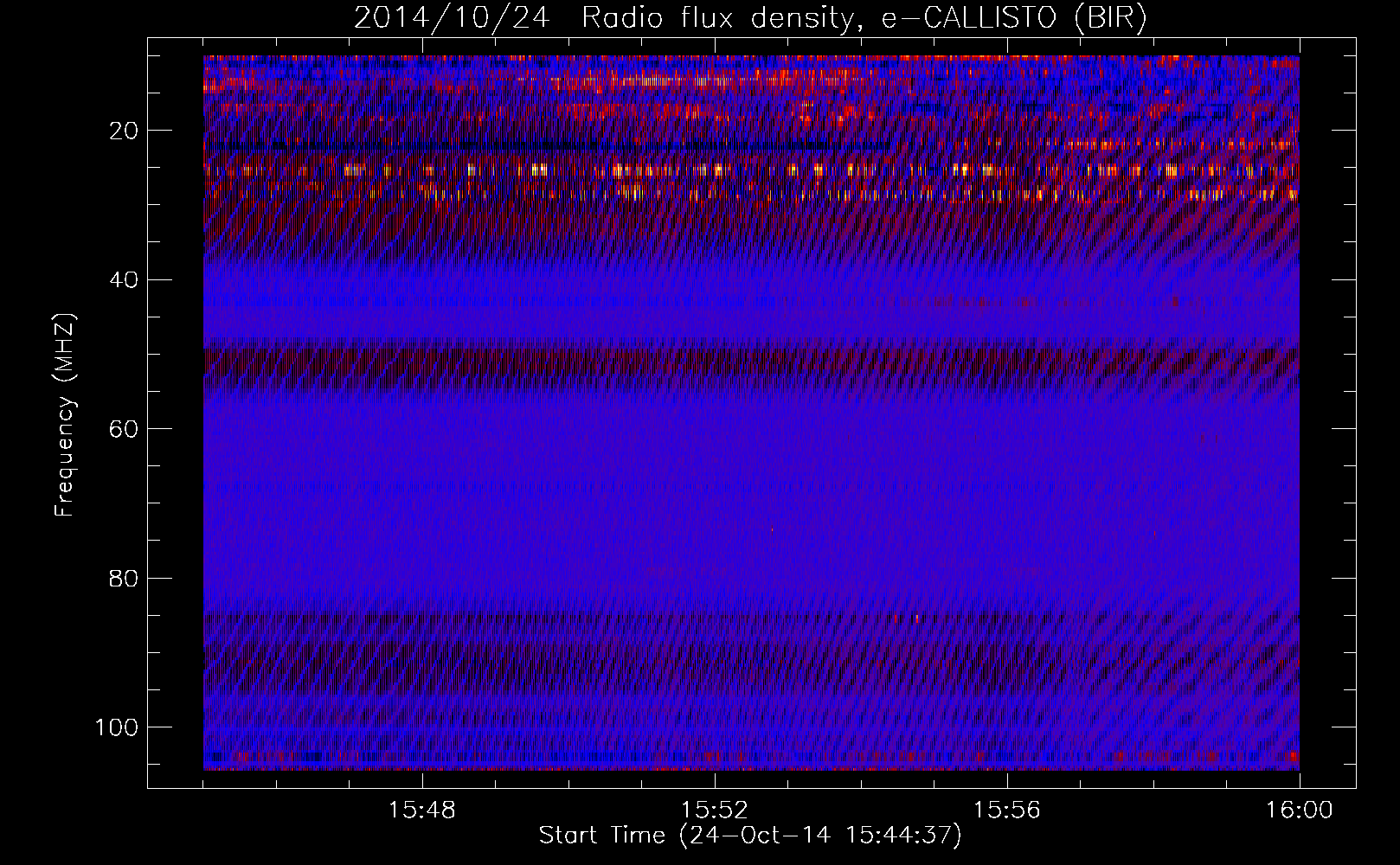The width and height of the screenshot is (1400, 865).
Task: Click the '20' frequency tick label
Action: coord(125,131)
